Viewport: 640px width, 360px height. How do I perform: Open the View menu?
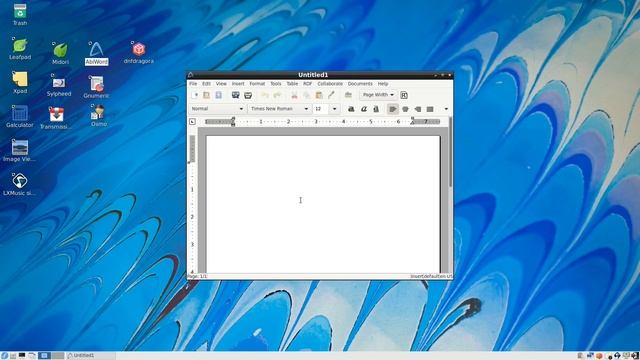[x=221, y=84]
